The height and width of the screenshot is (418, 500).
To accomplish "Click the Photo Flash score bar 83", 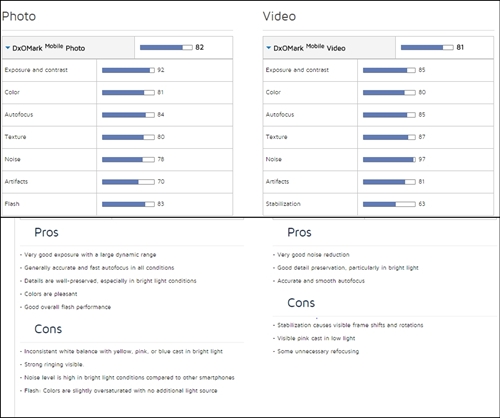I will tap(128, 204).
